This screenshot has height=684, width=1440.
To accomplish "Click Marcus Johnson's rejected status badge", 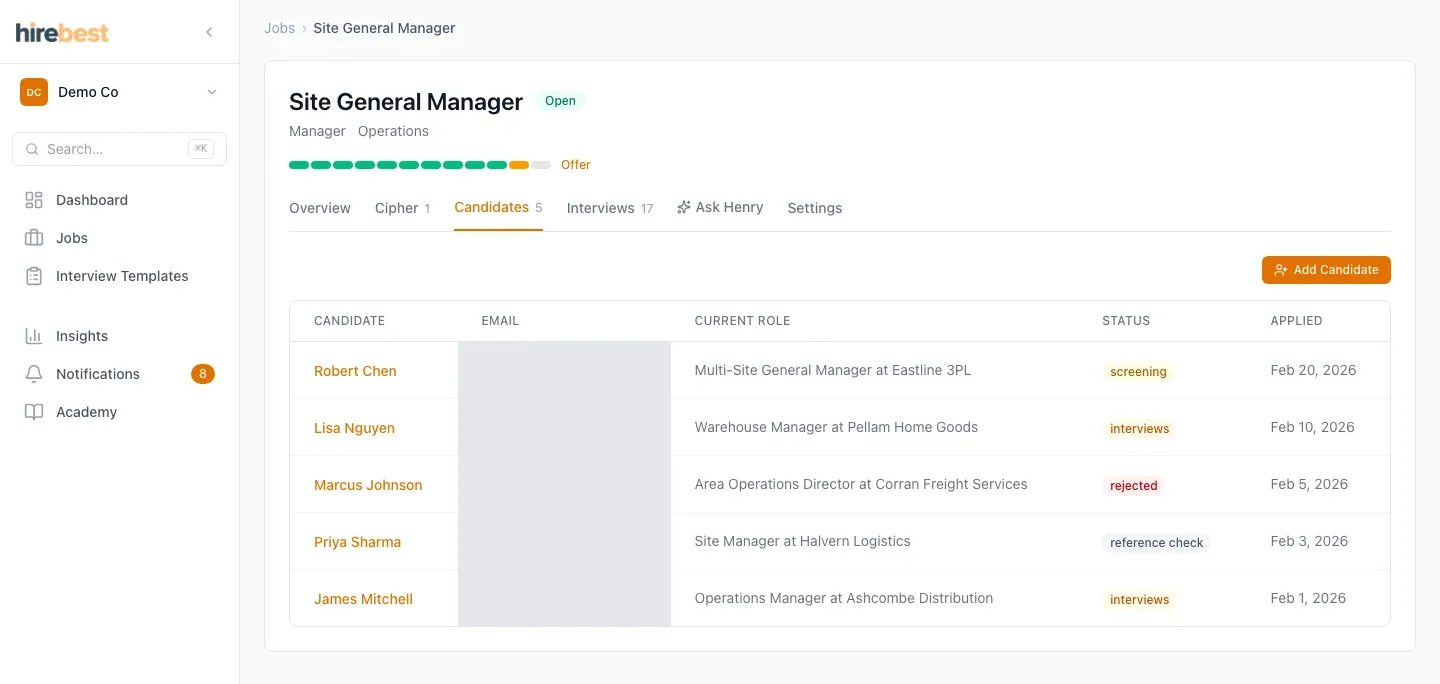I will tap(1134, 486).
